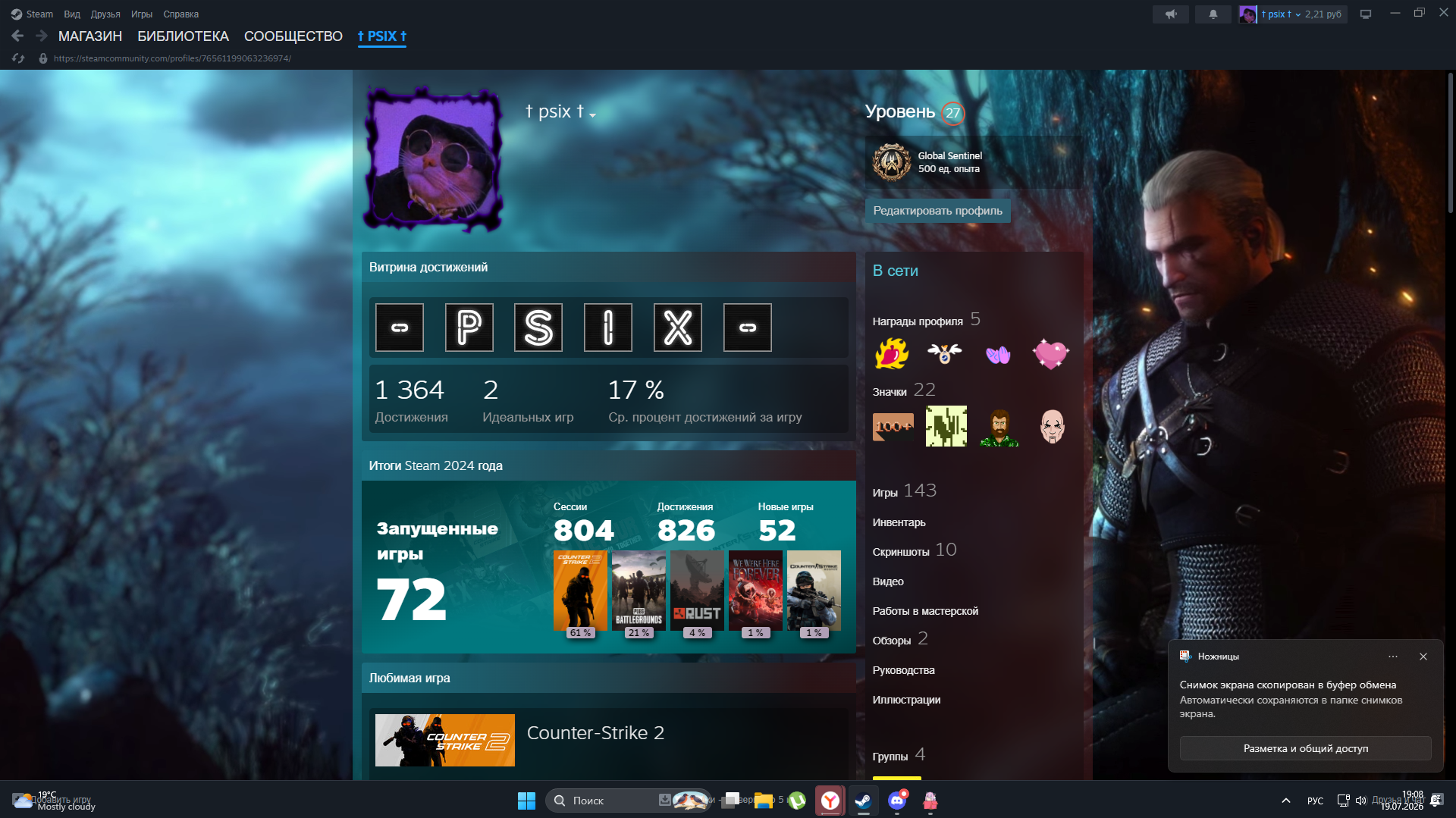The width and height of the screenshot is (1456, 818).
Task: Go back with the navigation arrow
Action: click(x=17, y=36)
